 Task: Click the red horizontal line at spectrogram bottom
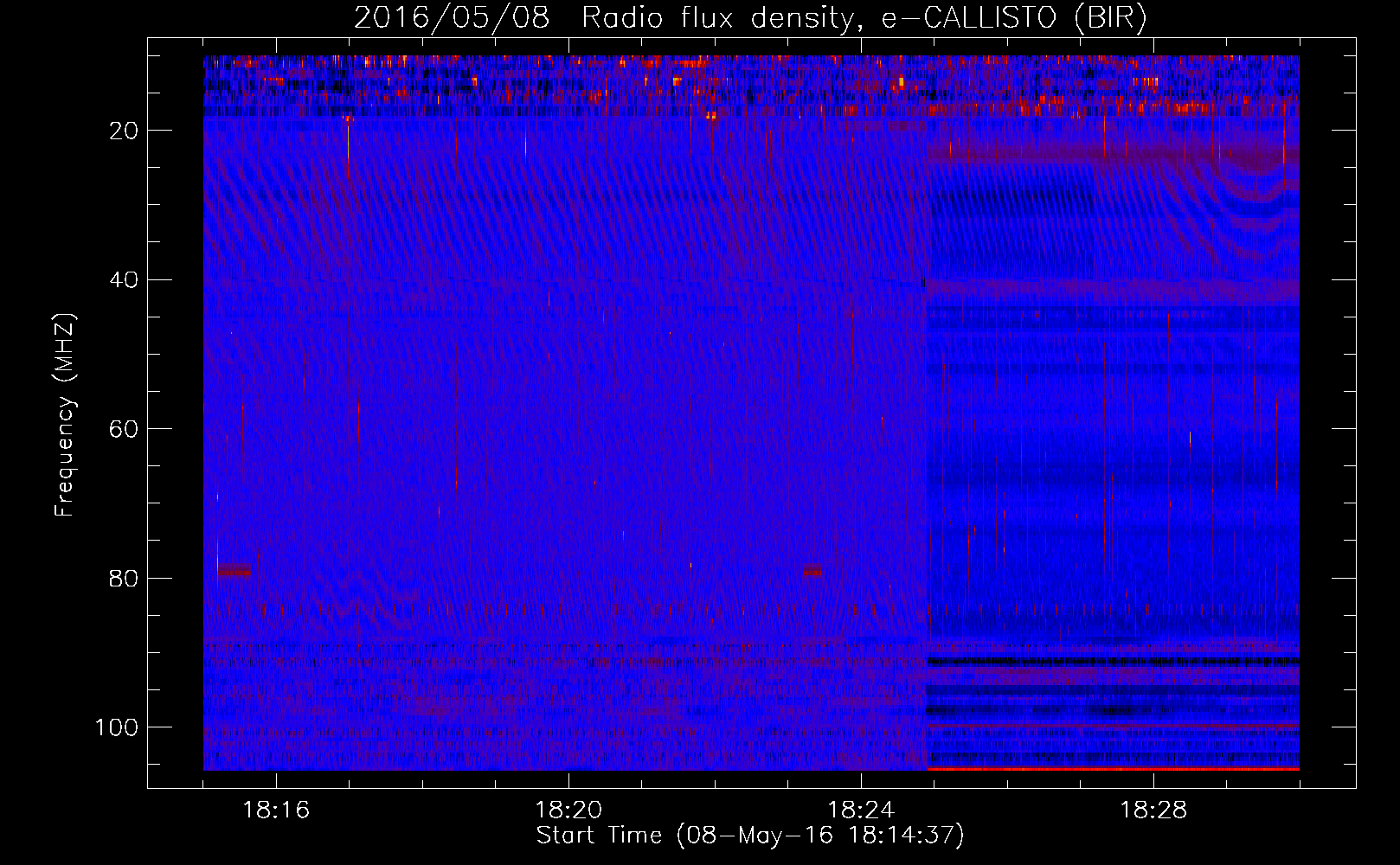[1113, 768]
